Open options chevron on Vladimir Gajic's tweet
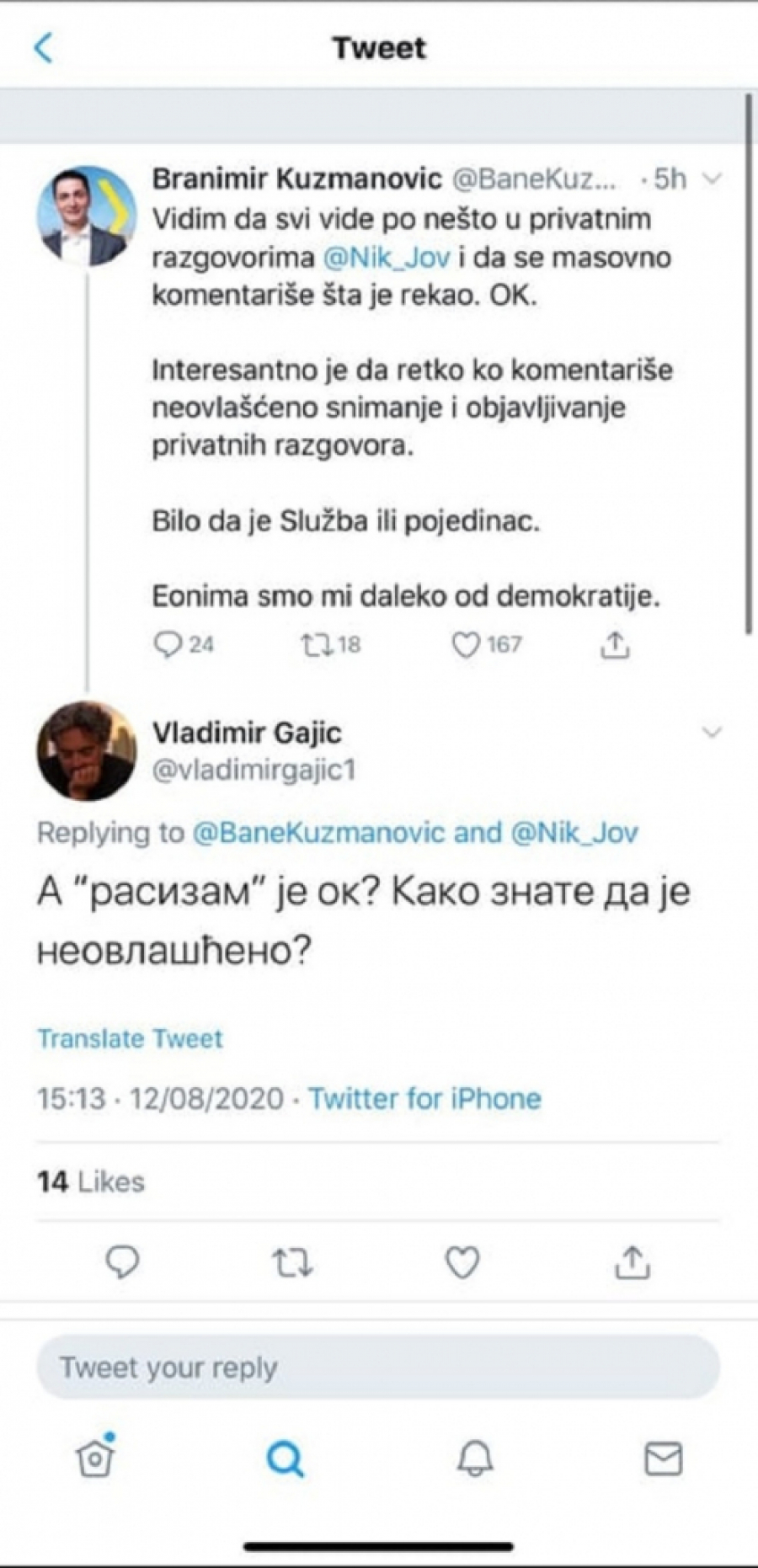This screenshot has height=1568, width=758. pyautogui.click(x=713, y=732)
